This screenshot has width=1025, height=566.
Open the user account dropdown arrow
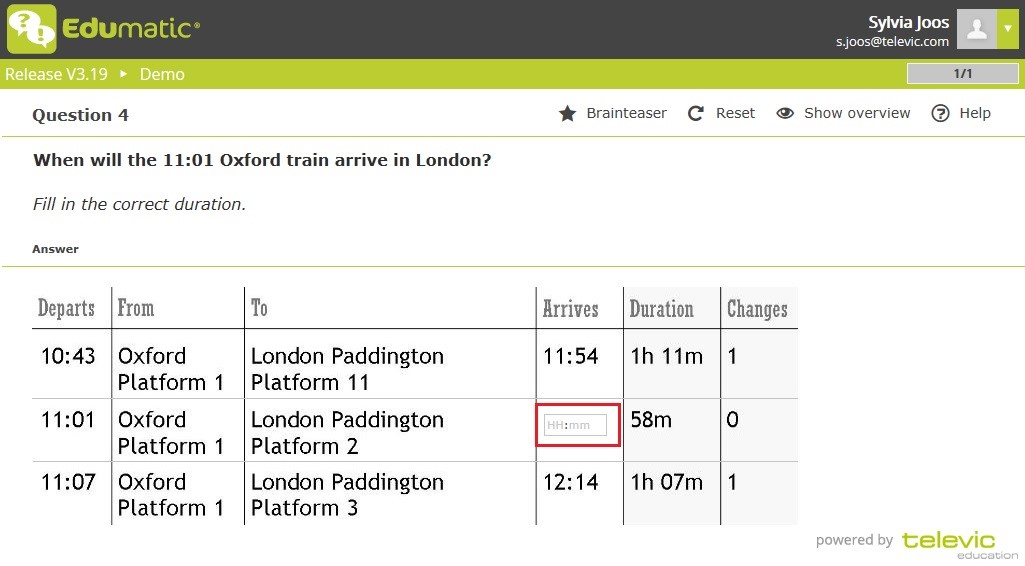click(1007, 29)
